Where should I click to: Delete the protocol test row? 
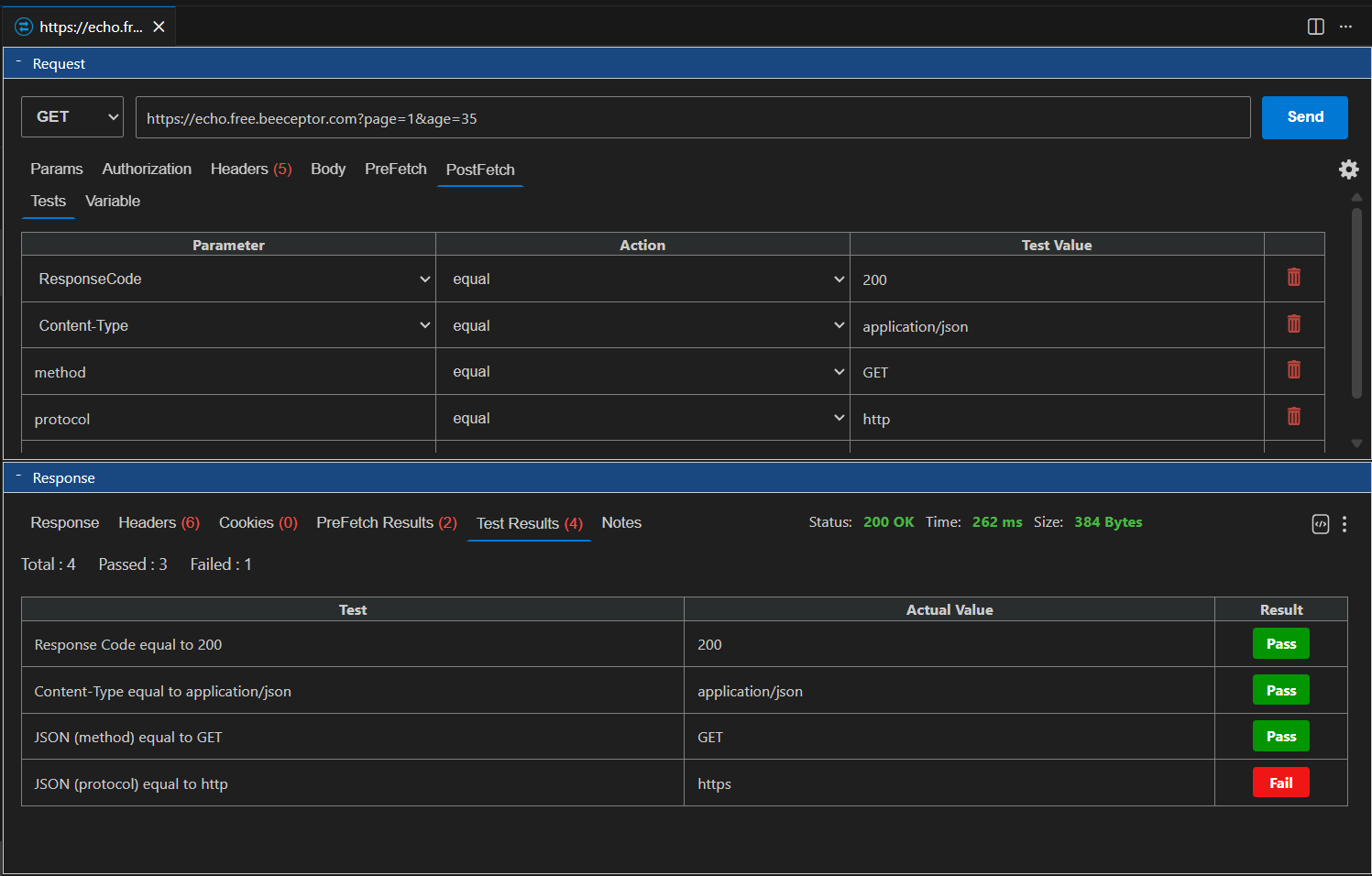point(1293,417)
